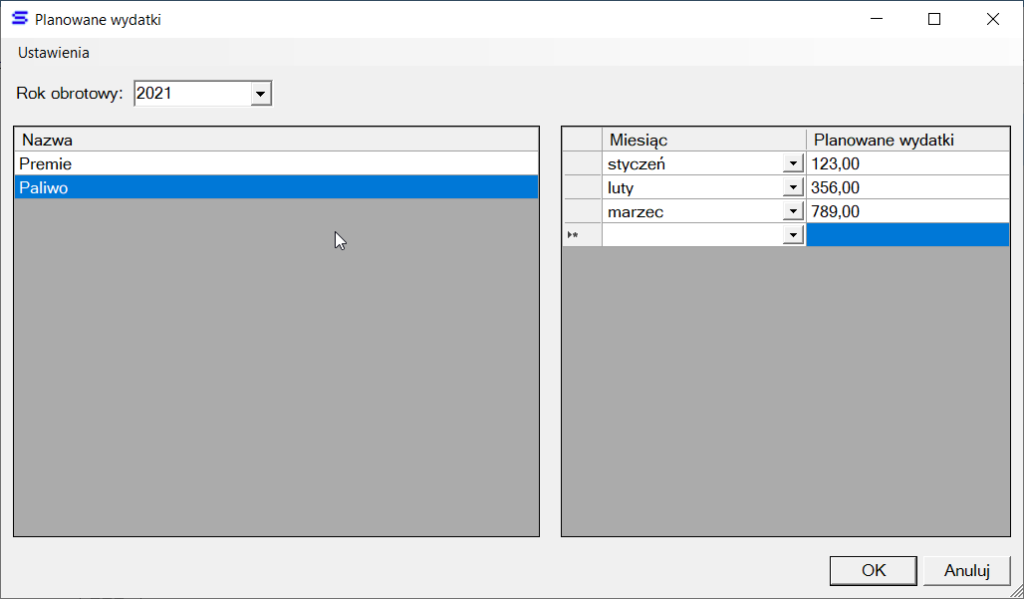This screenshot has height=599, width=1024.
Task: Open the Ustawienia menu
Action: [54, 53]
